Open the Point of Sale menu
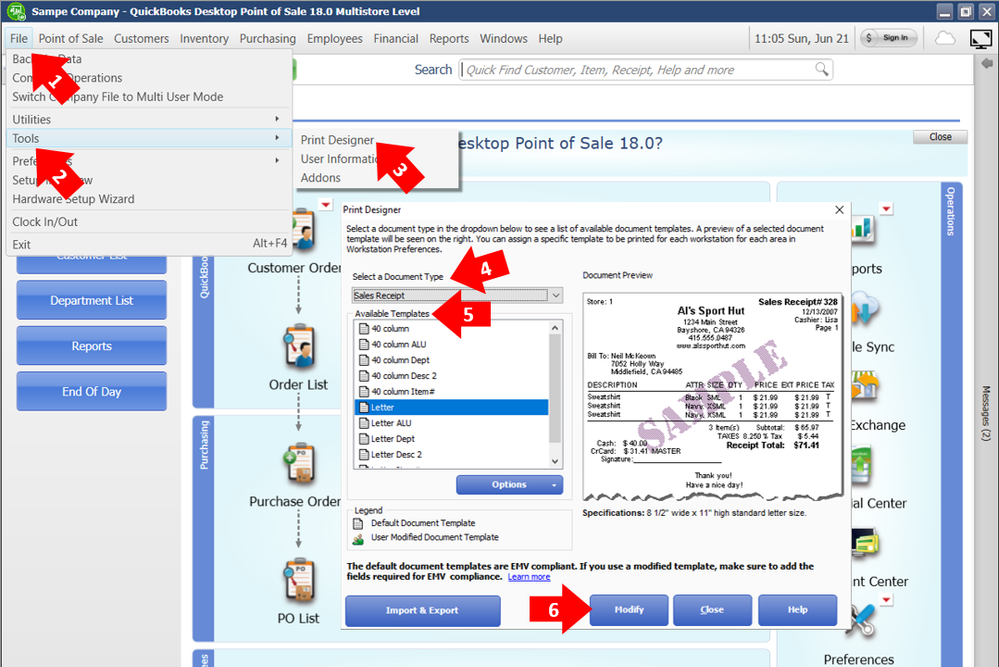The width and height of the screenshot is (999, 667). pyautogui.click(x=71, y=38)
